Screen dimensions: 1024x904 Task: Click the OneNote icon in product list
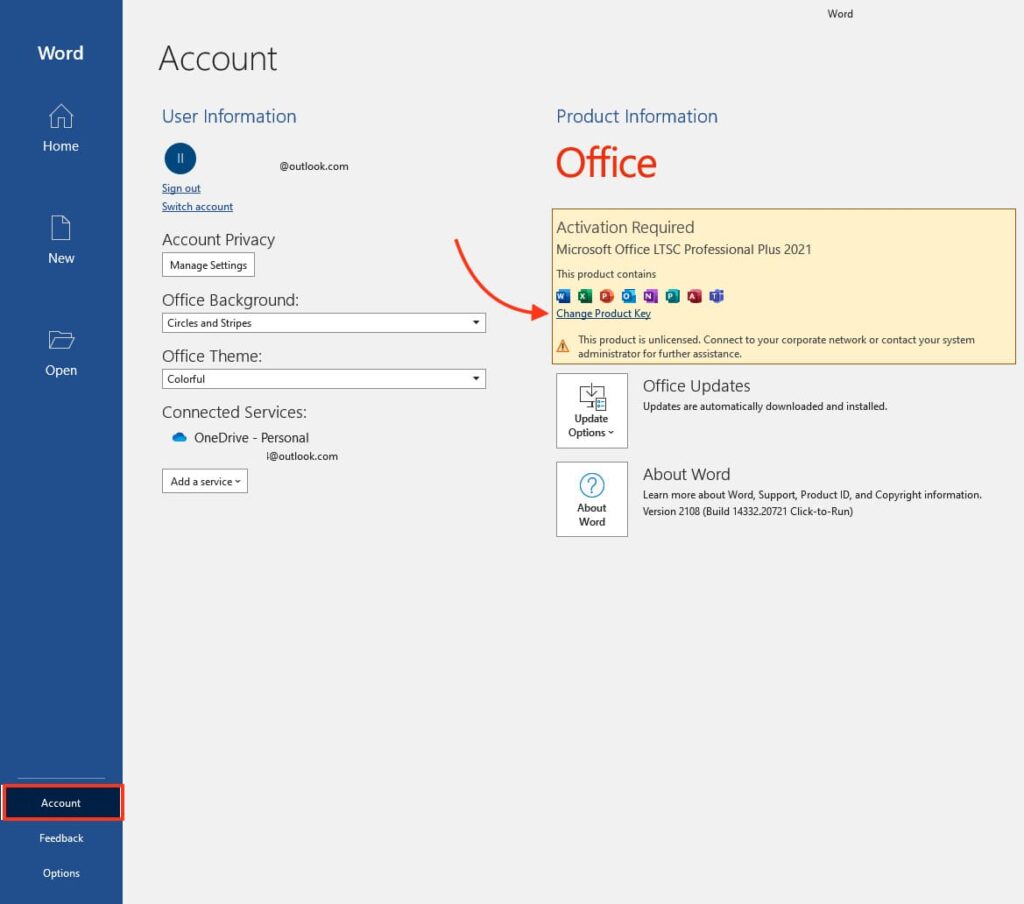click(651, 296)
